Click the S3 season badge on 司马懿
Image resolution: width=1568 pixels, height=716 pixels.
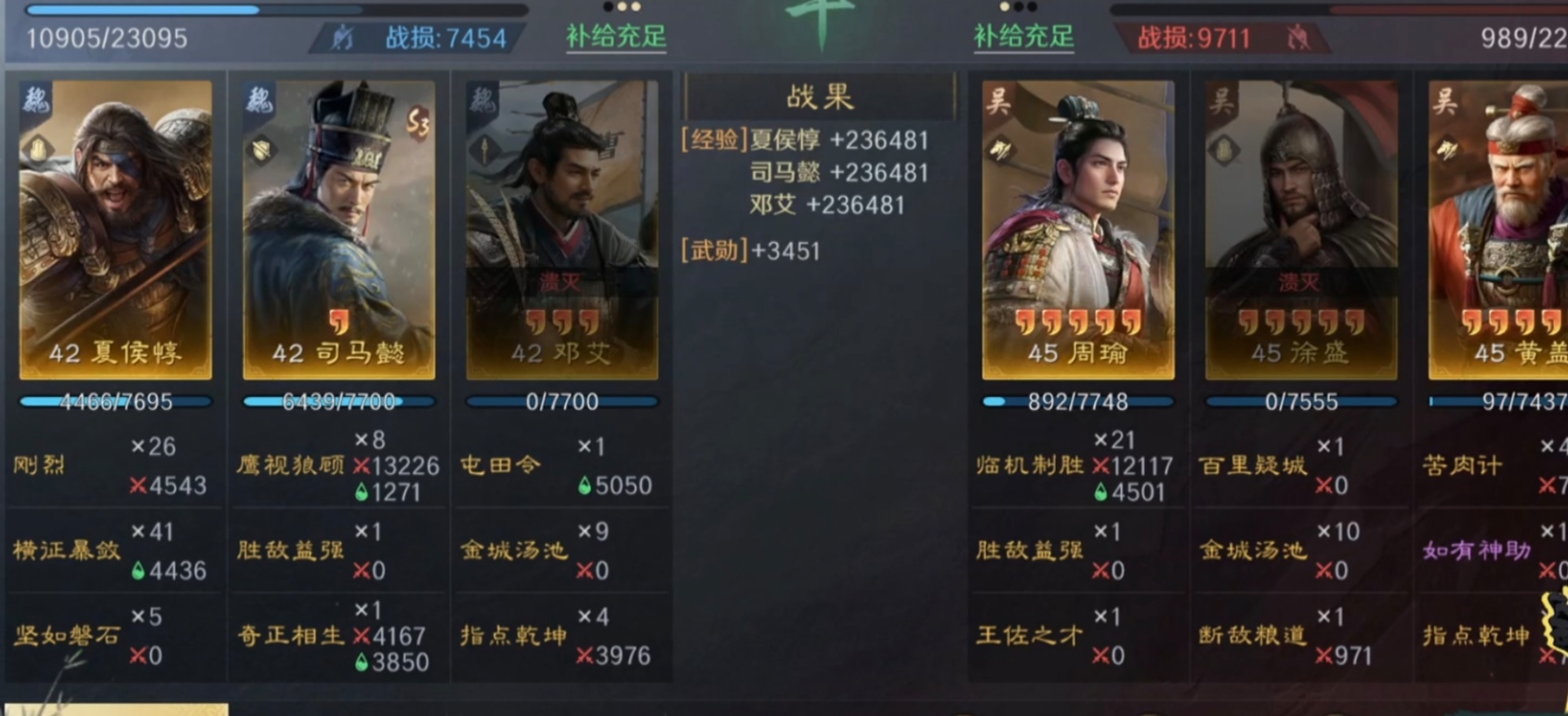[x=418, y=122]
